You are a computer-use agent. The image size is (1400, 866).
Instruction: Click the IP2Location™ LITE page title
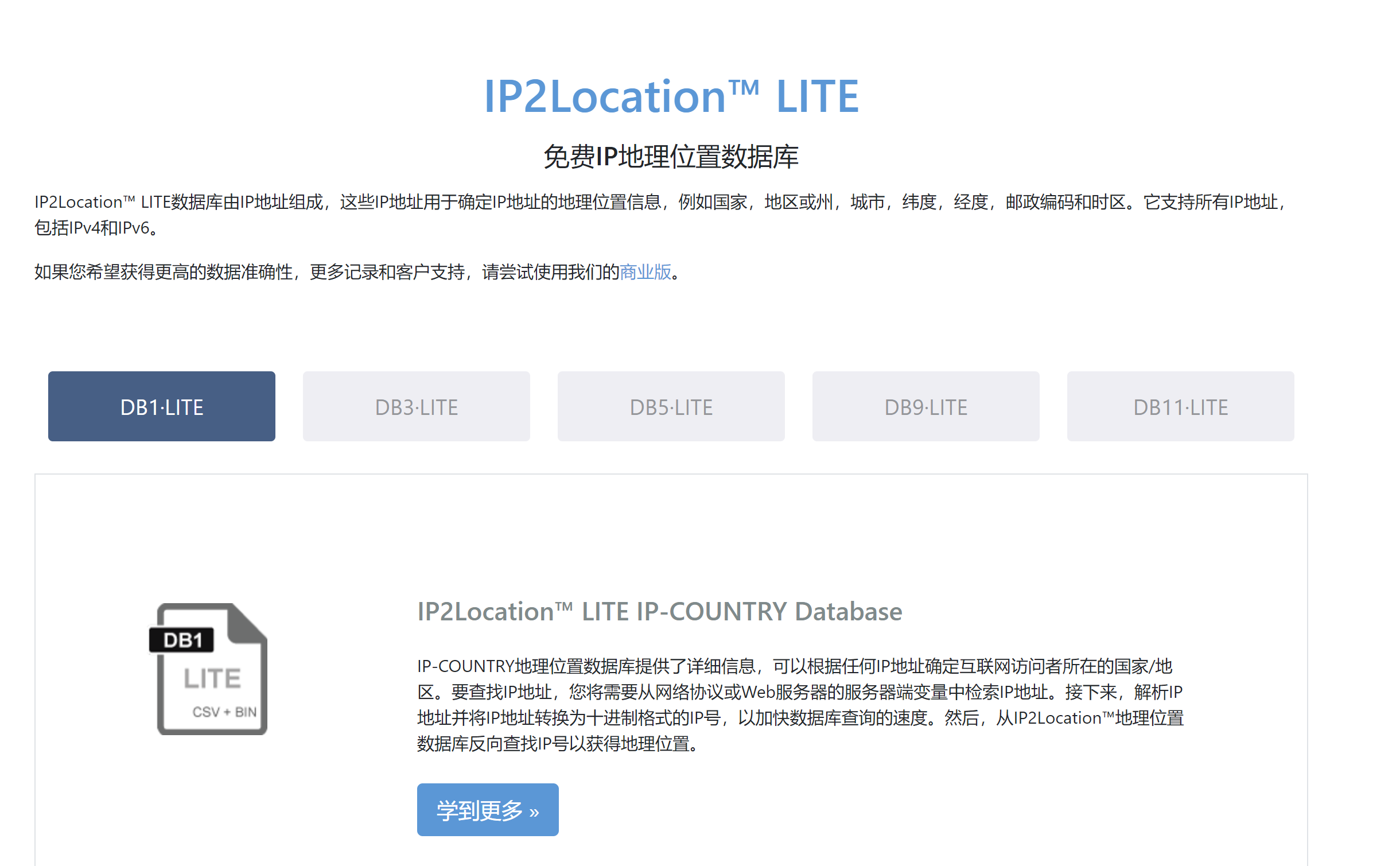(671, 96)
